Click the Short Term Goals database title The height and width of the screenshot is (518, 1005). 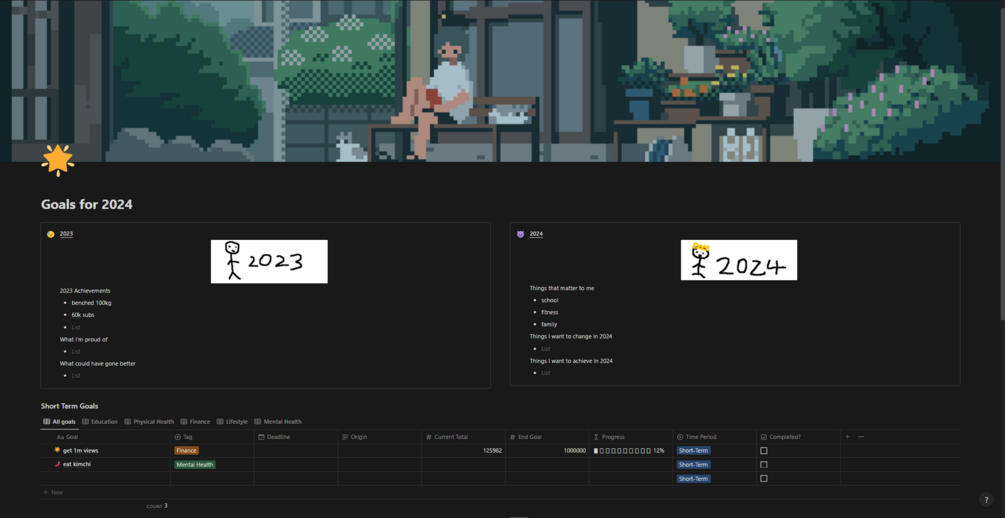[69, 406]
